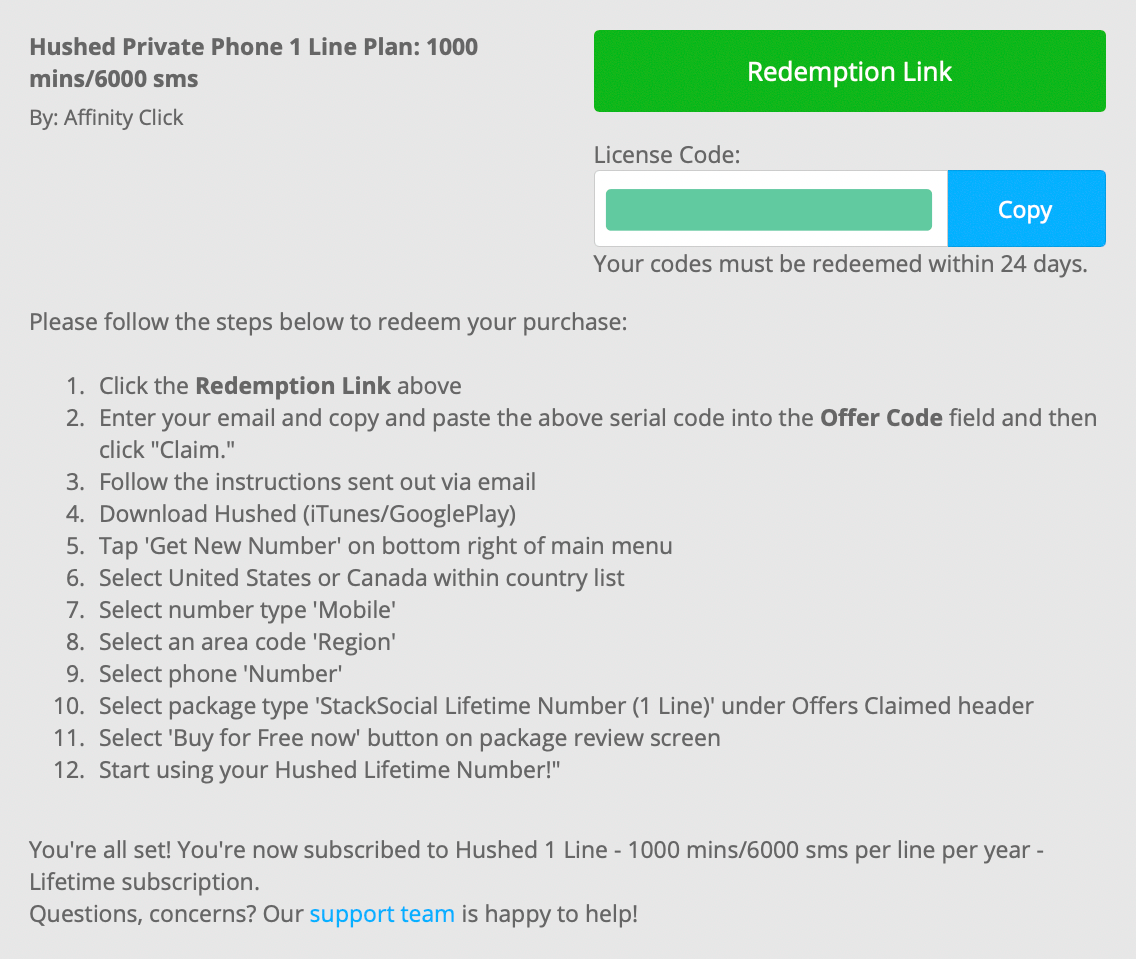Click the 'StackSocial Lifetime Number (1 Line)' step

pyautogui.click(x=567, y=705)
